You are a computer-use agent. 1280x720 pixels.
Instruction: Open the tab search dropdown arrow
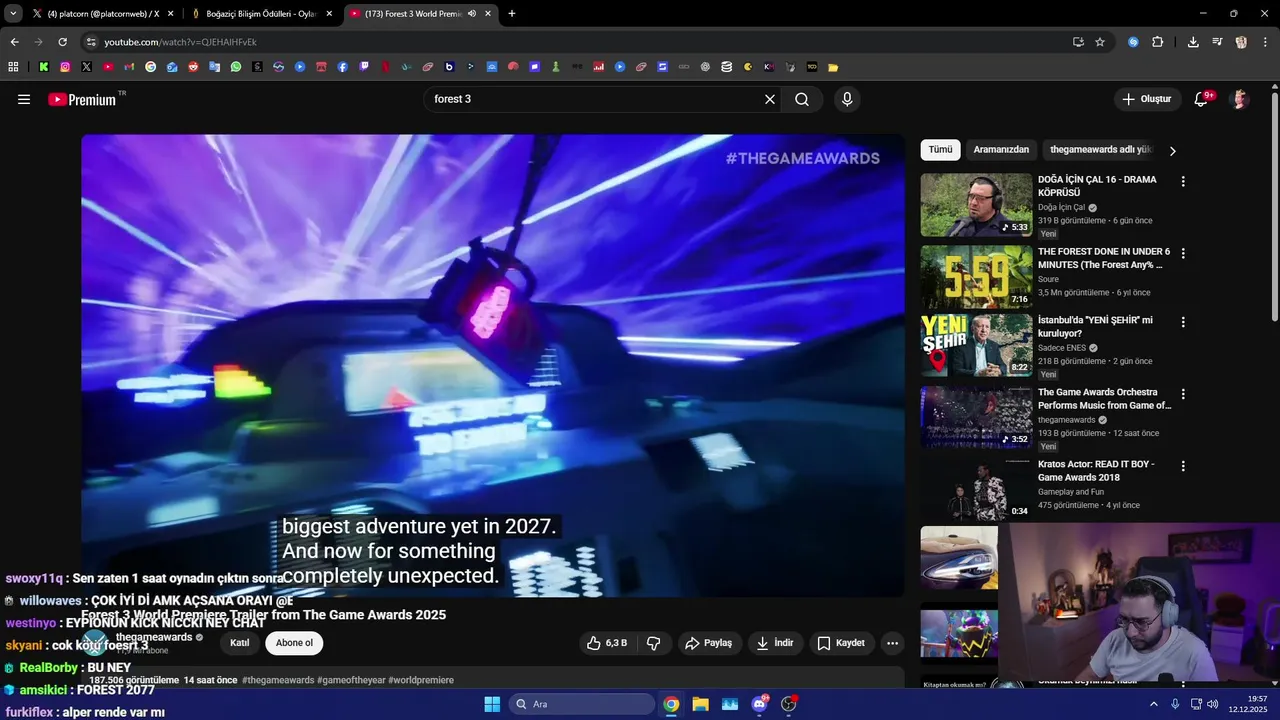tap(13, 14)
